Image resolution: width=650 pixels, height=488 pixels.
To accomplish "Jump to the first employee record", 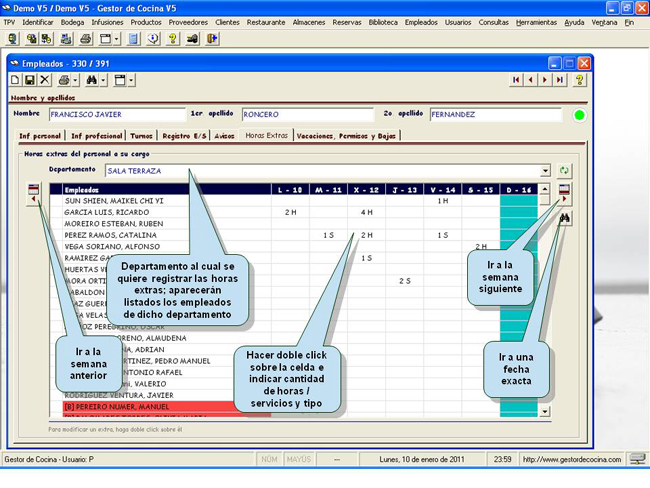I will pyautogui.click(x=517, y=80).
